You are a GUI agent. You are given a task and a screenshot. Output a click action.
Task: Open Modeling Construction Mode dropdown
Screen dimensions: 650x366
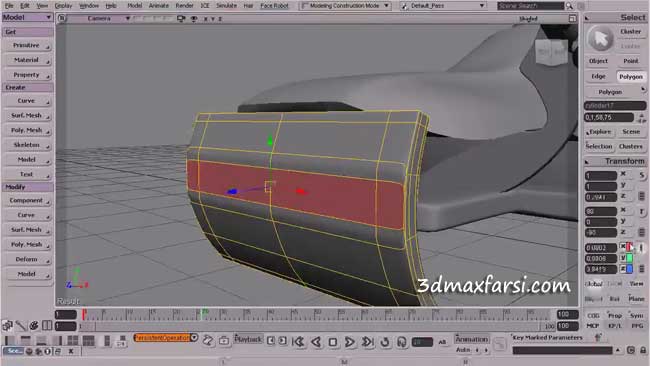(345, 6)
